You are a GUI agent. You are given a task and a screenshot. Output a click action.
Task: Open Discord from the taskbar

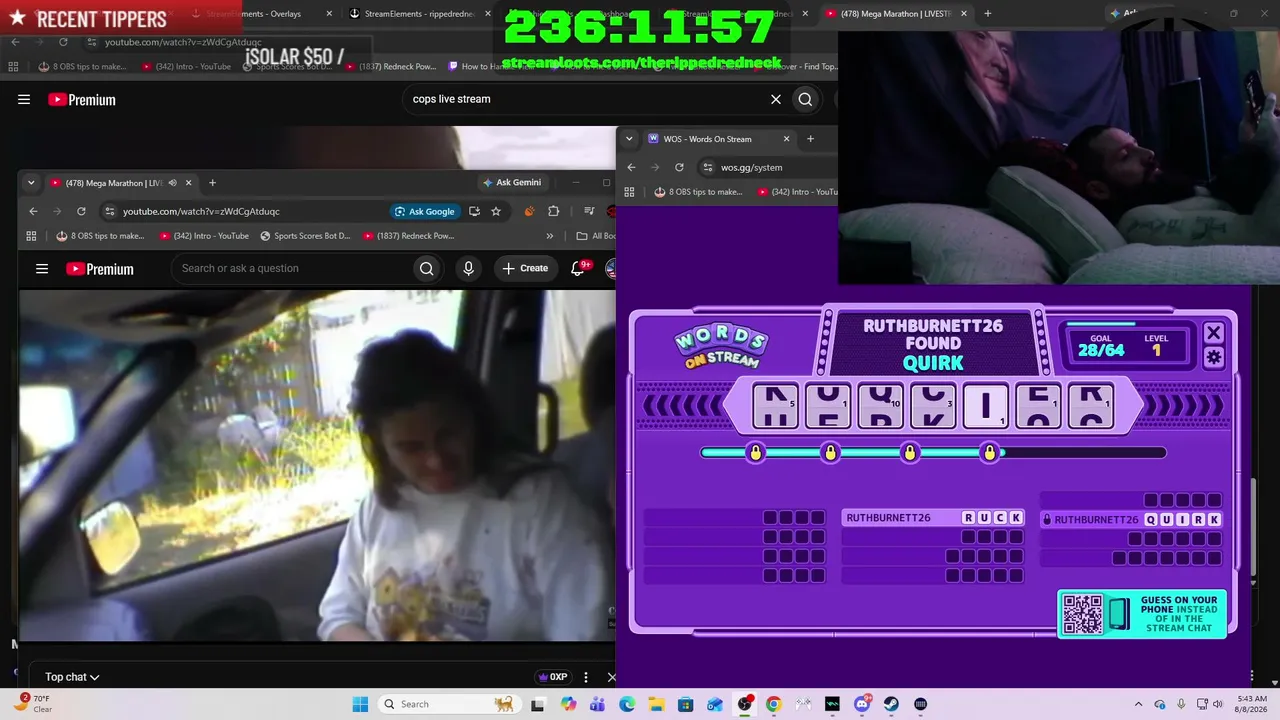[862, 704]
